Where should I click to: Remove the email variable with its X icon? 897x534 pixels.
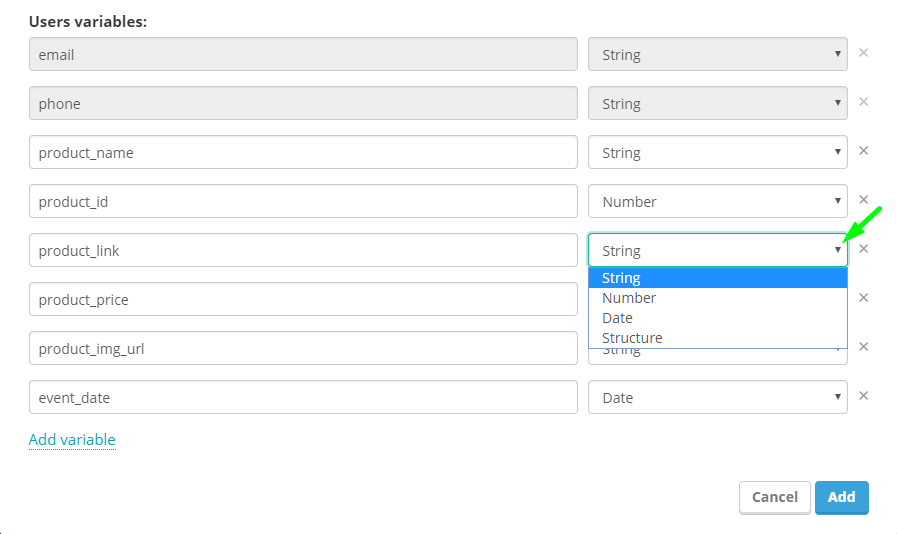(x=864, y=53)
